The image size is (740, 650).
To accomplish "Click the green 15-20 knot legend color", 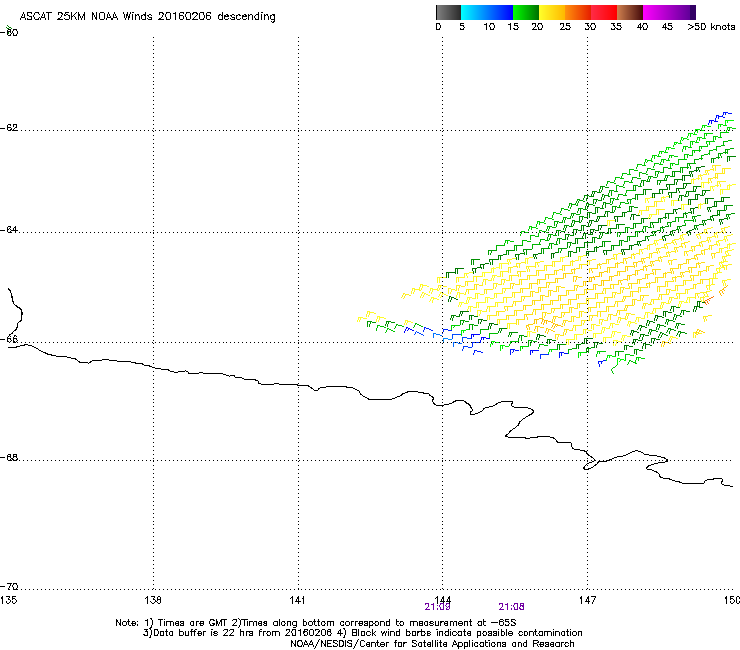I will [526, 12].
